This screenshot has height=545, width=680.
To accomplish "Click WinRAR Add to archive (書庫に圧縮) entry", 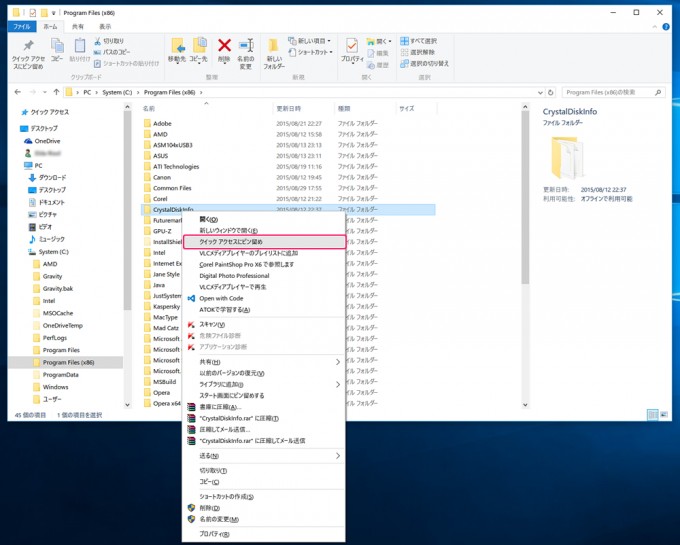I will point(263,407).
